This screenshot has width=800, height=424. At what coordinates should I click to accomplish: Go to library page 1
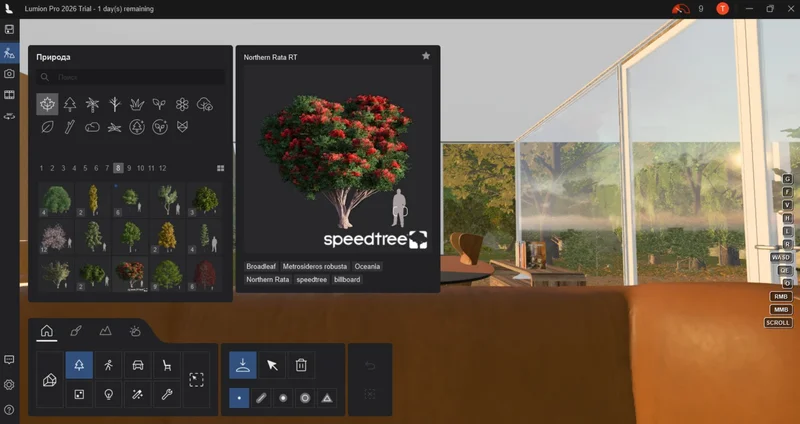pyautogui.click(x=41, y=168)
